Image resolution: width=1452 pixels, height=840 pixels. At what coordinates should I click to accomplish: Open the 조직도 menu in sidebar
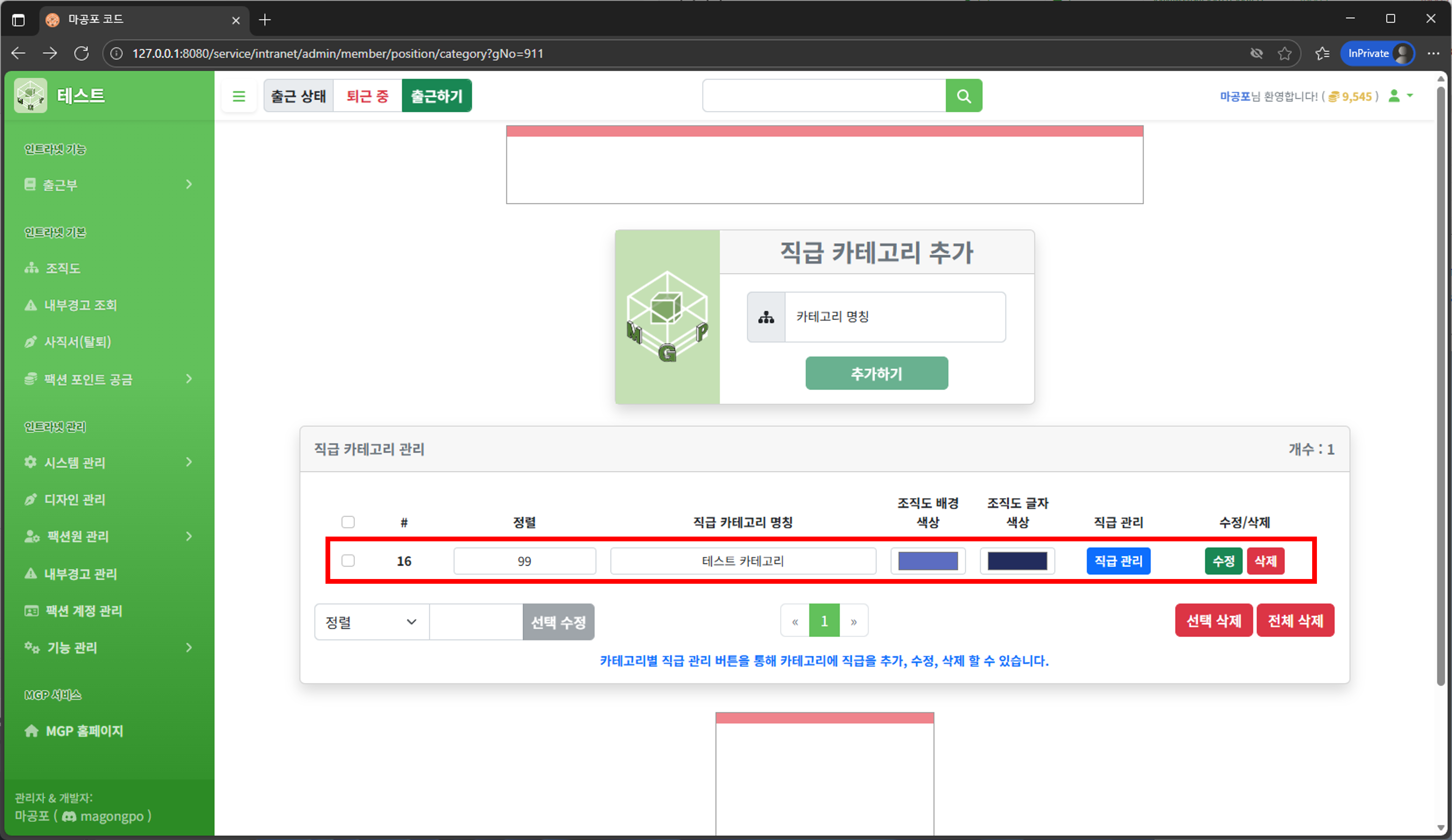pos(63,268)
